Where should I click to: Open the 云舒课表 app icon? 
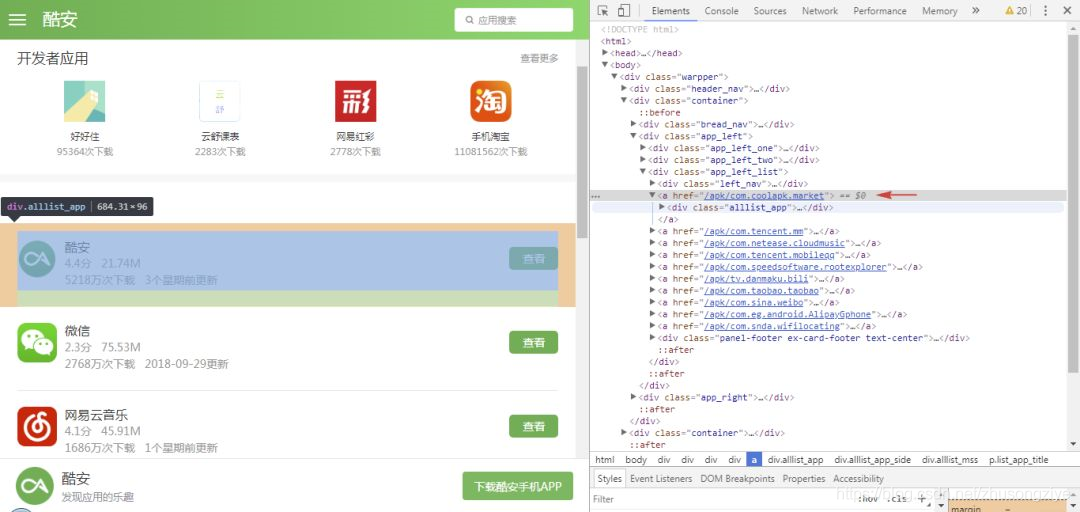[220, 101]
